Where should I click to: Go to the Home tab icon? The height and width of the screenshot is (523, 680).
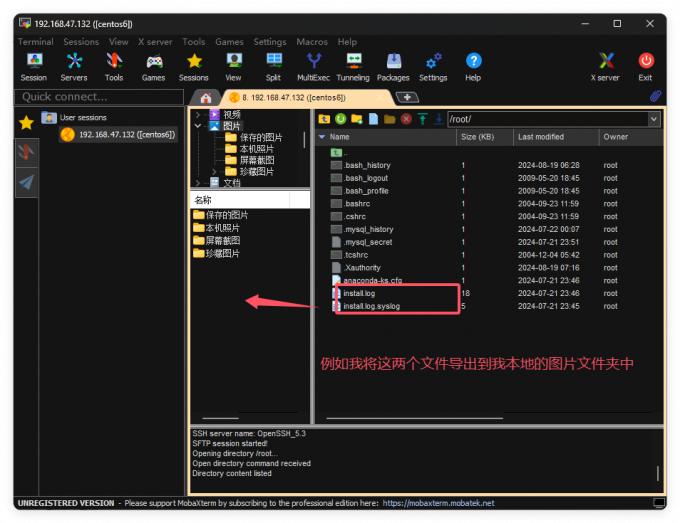(206, 98)
